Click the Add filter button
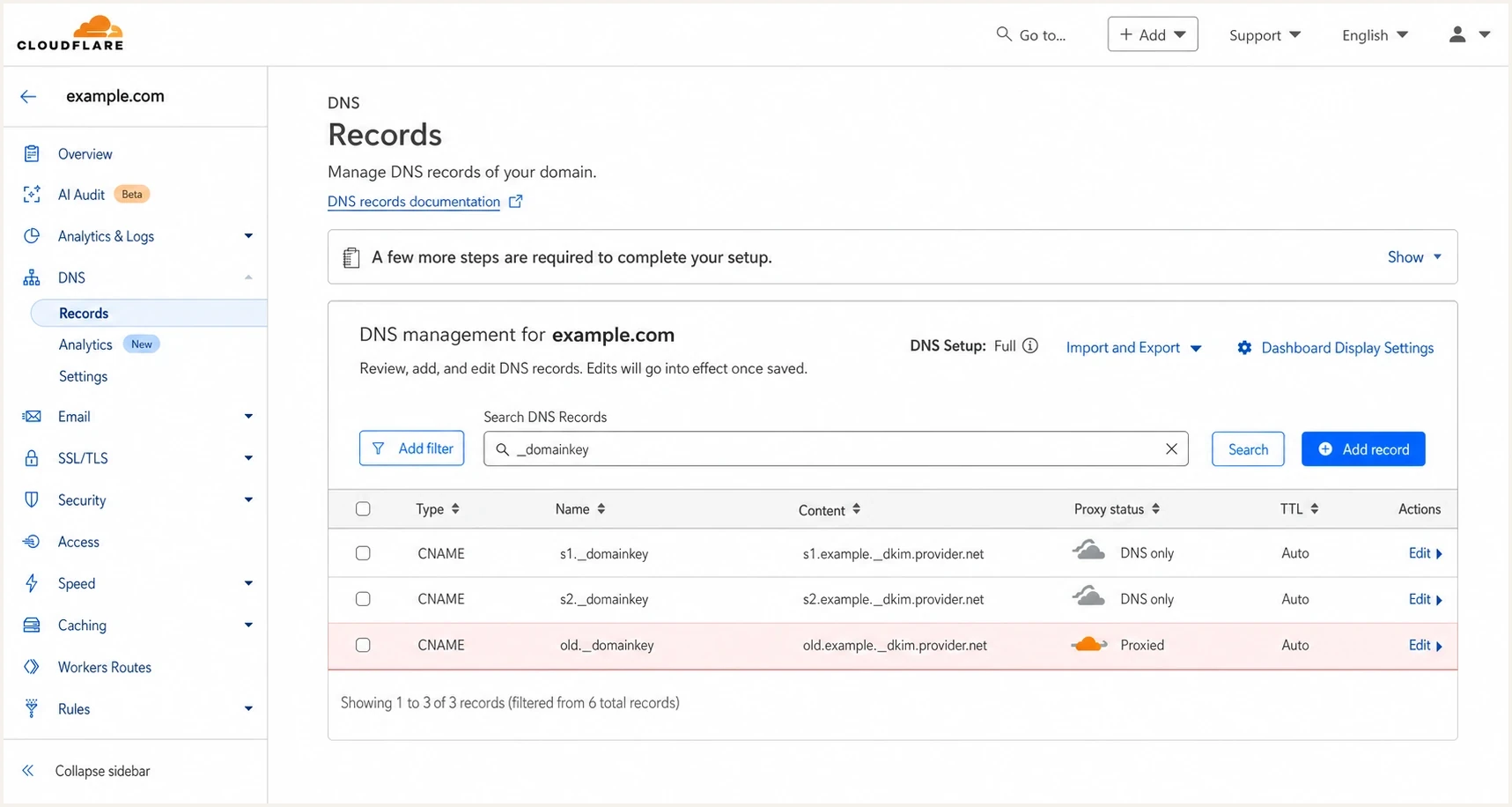Screen dimensions: 1512x807 tap(411, 448)
